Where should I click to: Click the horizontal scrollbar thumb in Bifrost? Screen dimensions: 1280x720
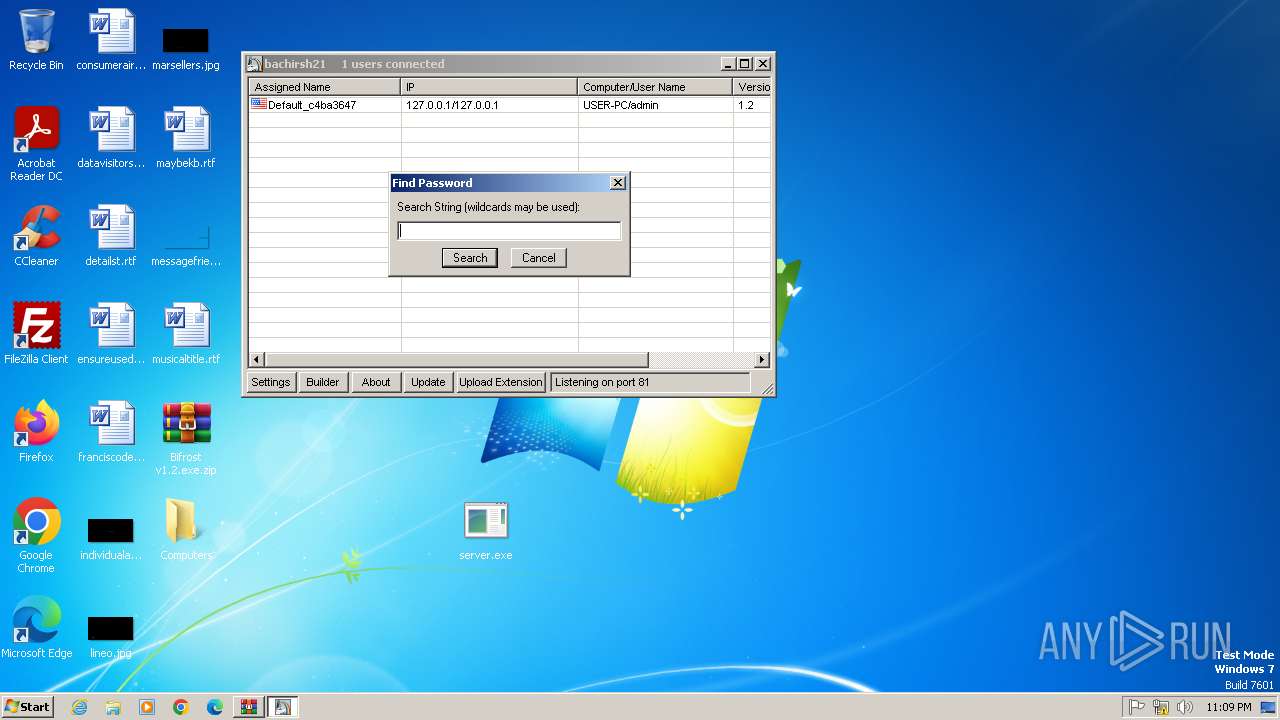456,360
